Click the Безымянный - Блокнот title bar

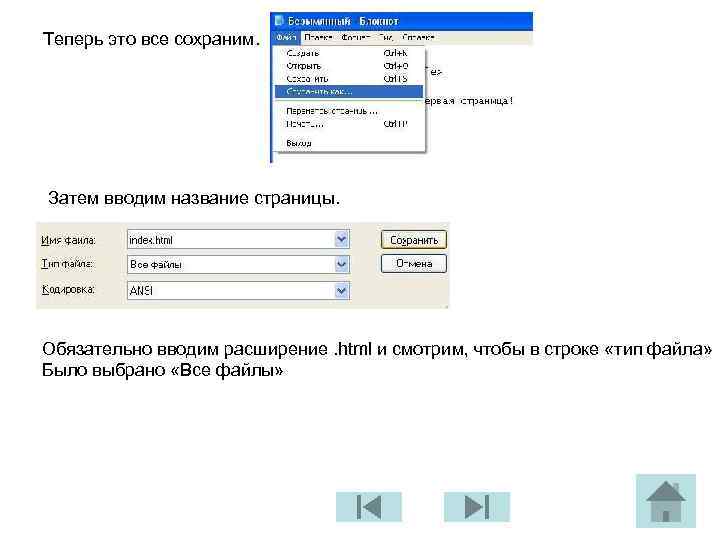[x=402, y=21]
